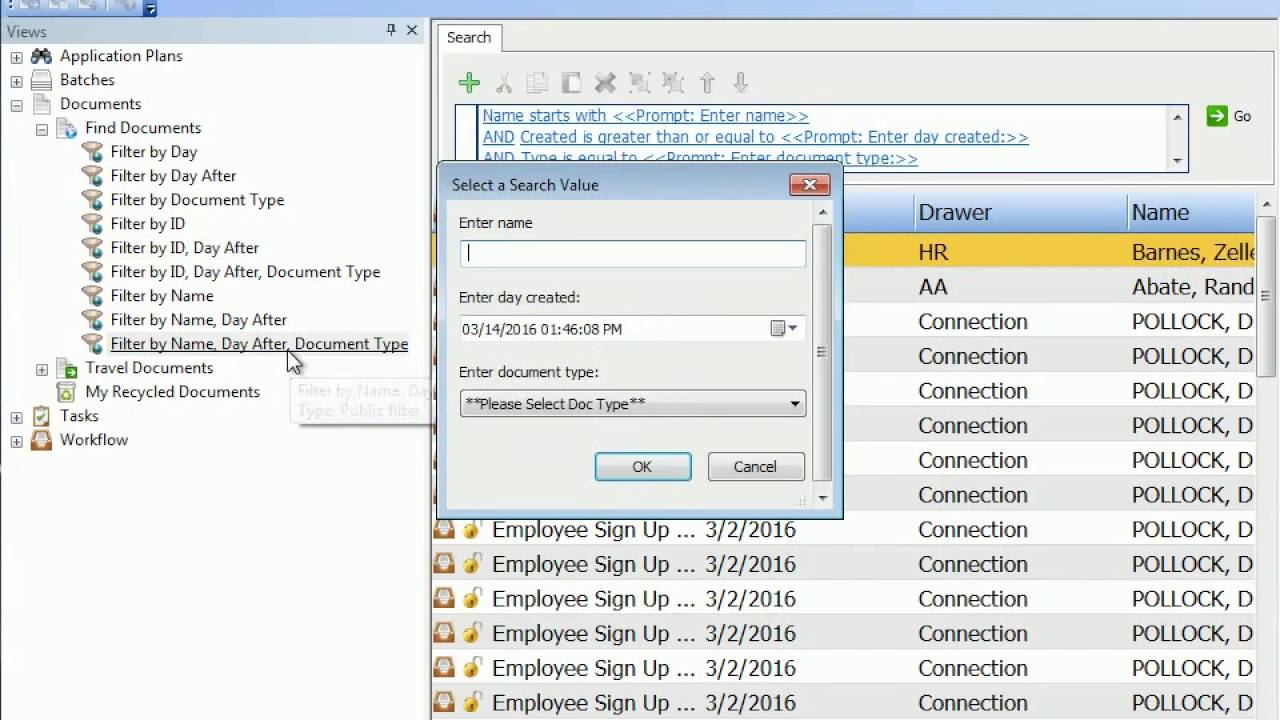Cancel the Select a Search Value dialog
The height and width of the screenshot is (720, 1280).
pos(755,467)
